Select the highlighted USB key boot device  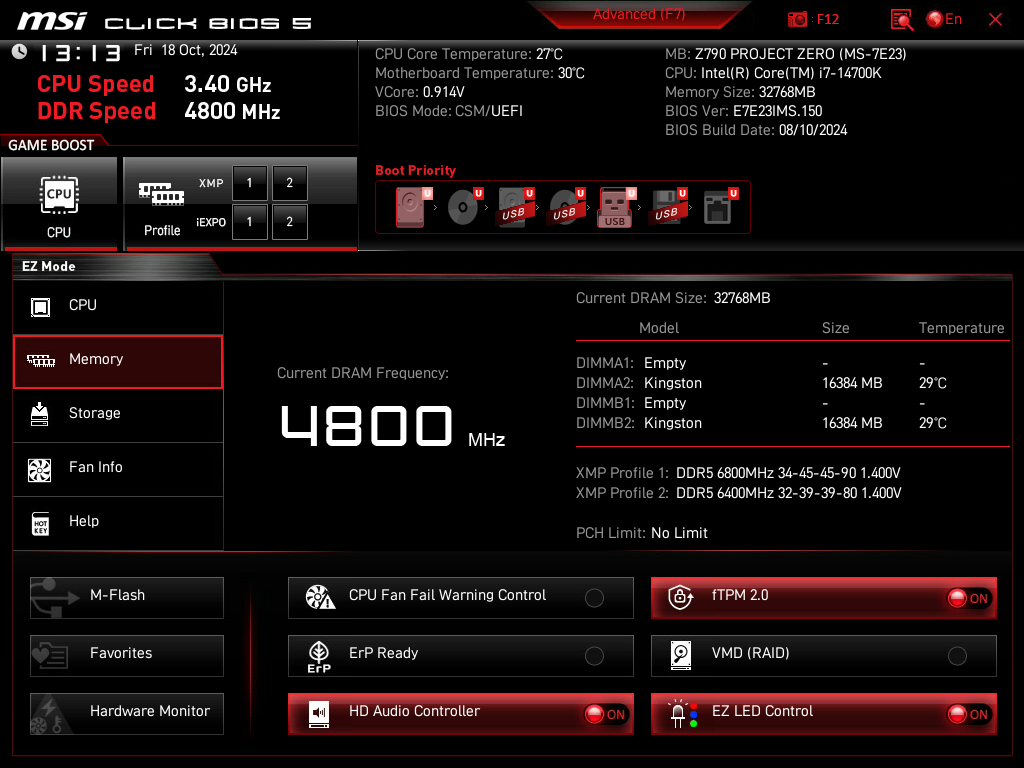[616, 208]
